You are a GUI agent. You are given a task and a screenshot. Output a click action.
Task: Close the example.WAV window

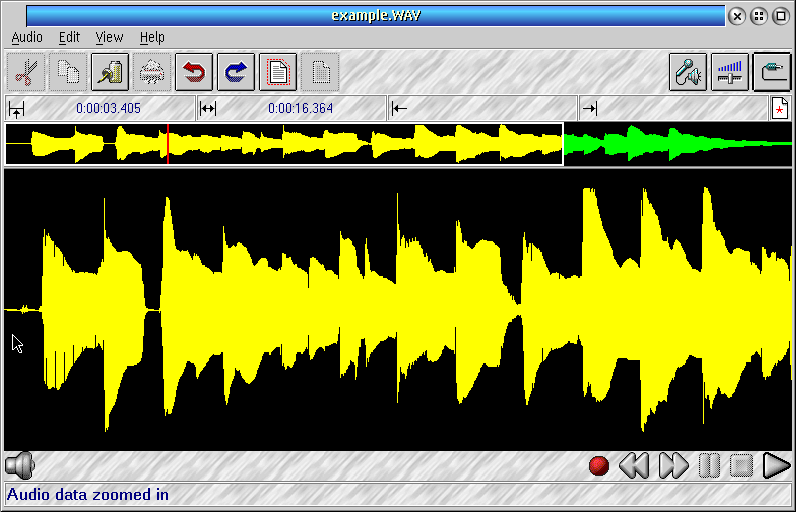coord(737,16)
